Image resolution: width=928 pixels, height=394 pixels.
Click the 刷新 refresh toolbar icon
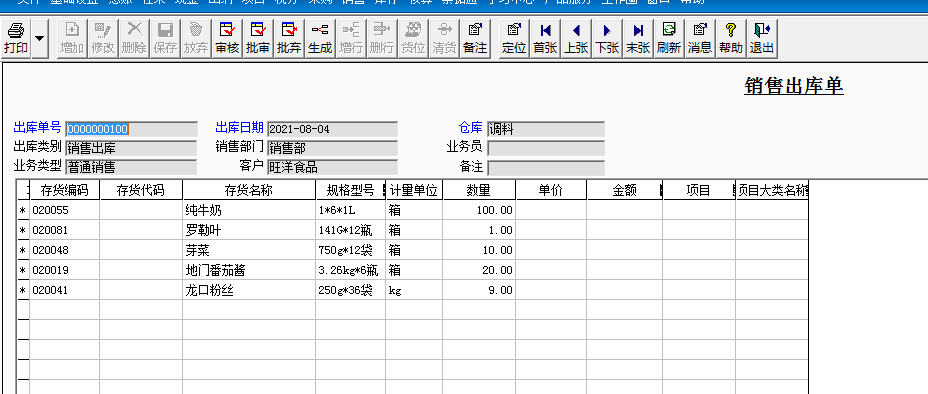pos(669,38)
